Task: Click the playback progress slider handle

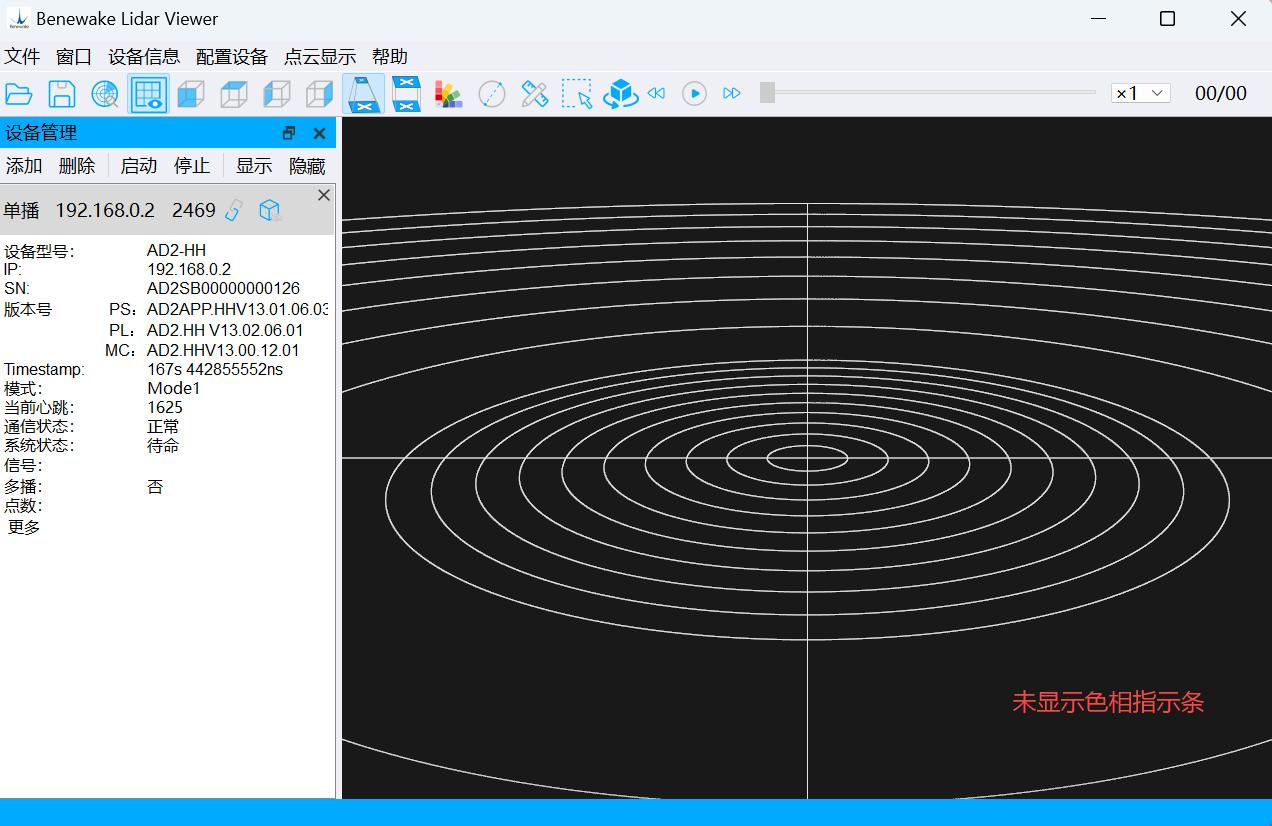Action: tap(767, 93)
